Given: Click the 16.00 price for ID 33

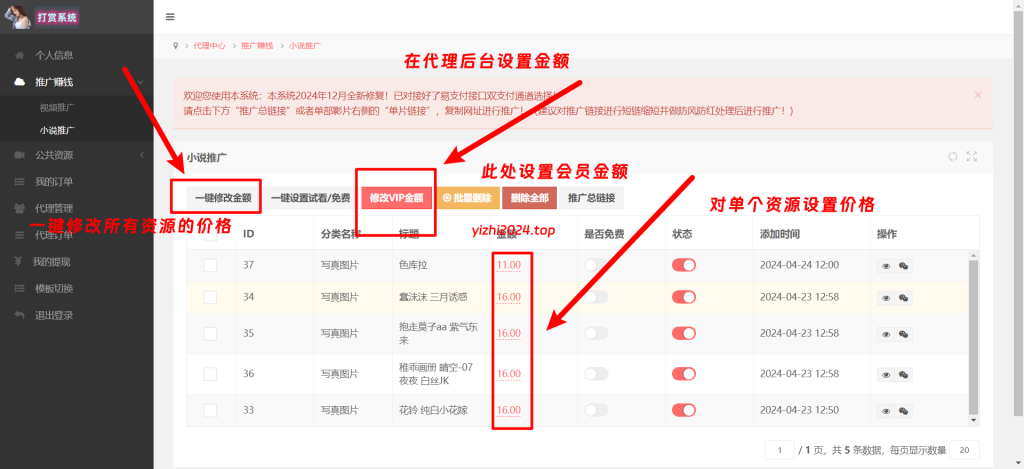Looking at the screenshot, I should coord(508,411).
